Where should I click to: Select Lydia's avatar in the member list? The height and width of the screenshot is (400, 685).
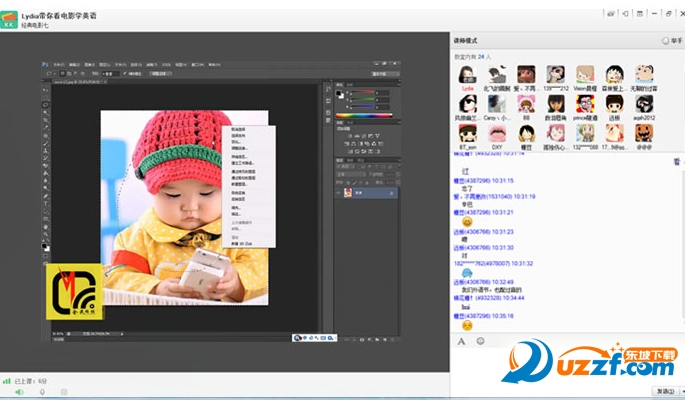pos(467,75)
